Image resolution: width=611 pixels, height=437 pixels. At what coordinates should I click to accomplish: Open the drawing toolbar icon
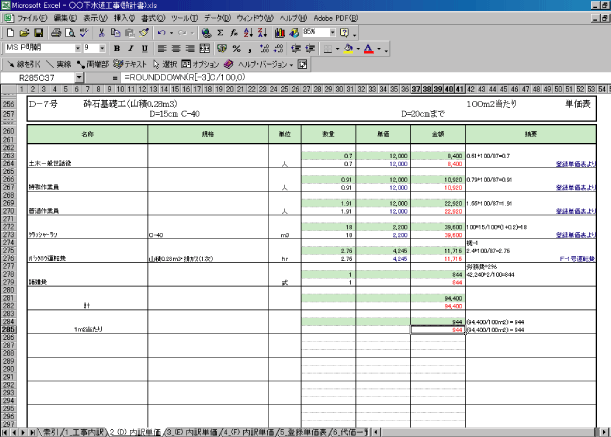click(x=294, y=33)
